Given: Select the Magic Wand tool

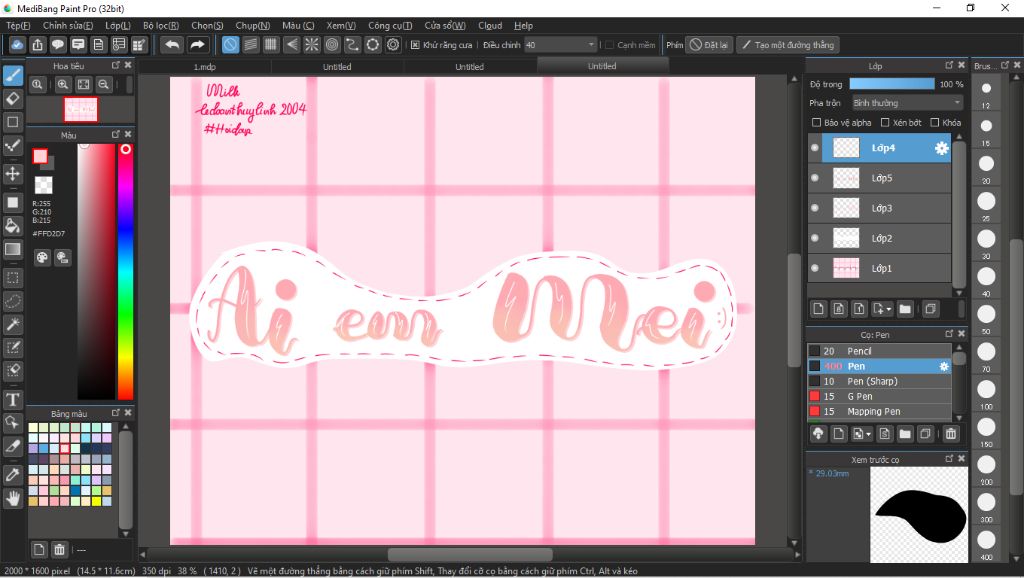Looking at the screenshot, I should click(12, 324).
